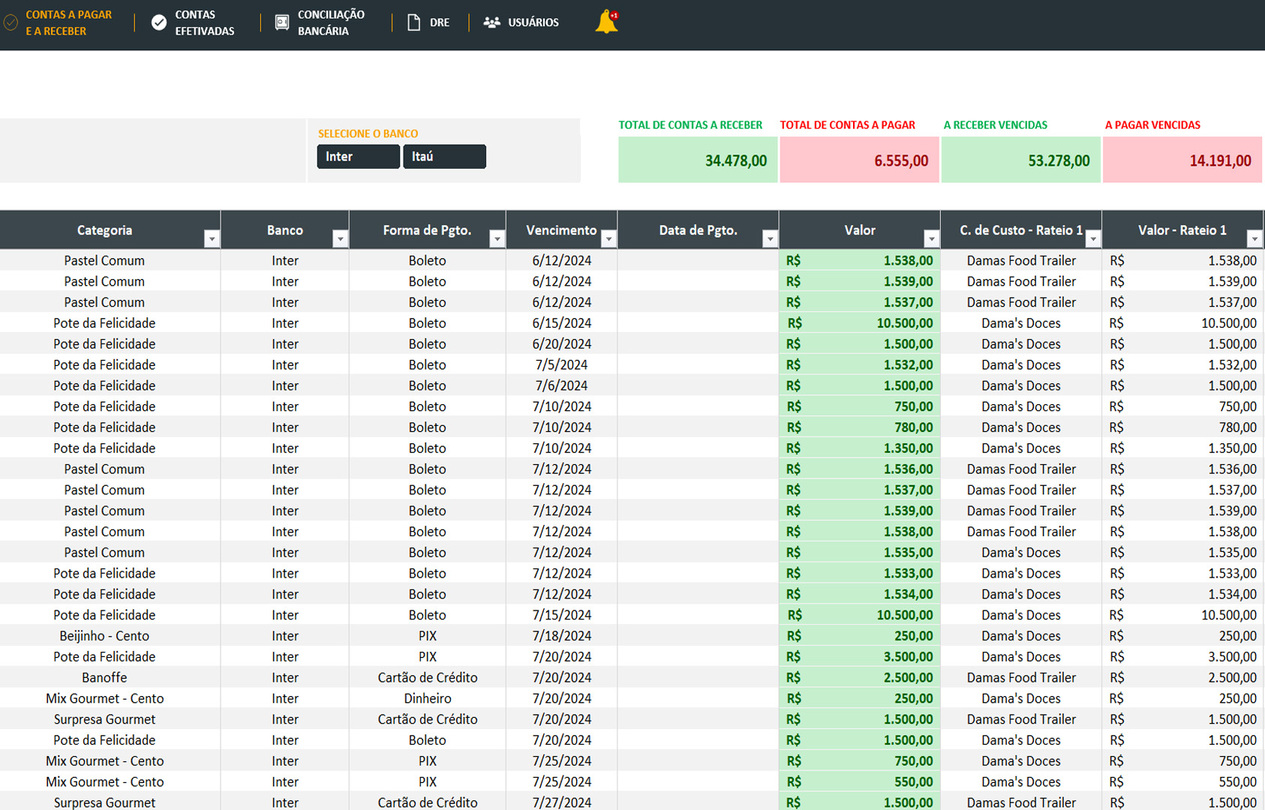
Task: Open the Vencimento column filter dropdown
Action: click(x=608, y=239)
